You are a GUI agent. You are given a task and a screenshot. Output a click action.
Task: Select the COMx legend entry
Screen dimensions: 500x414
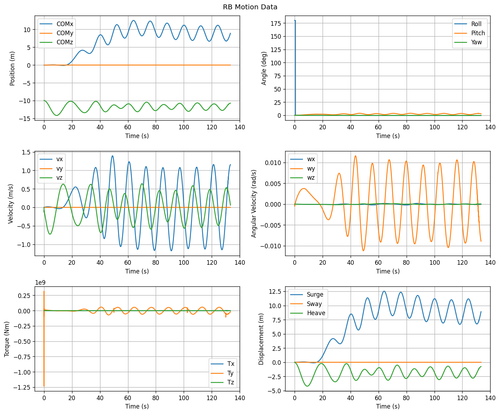click(56, 24)
